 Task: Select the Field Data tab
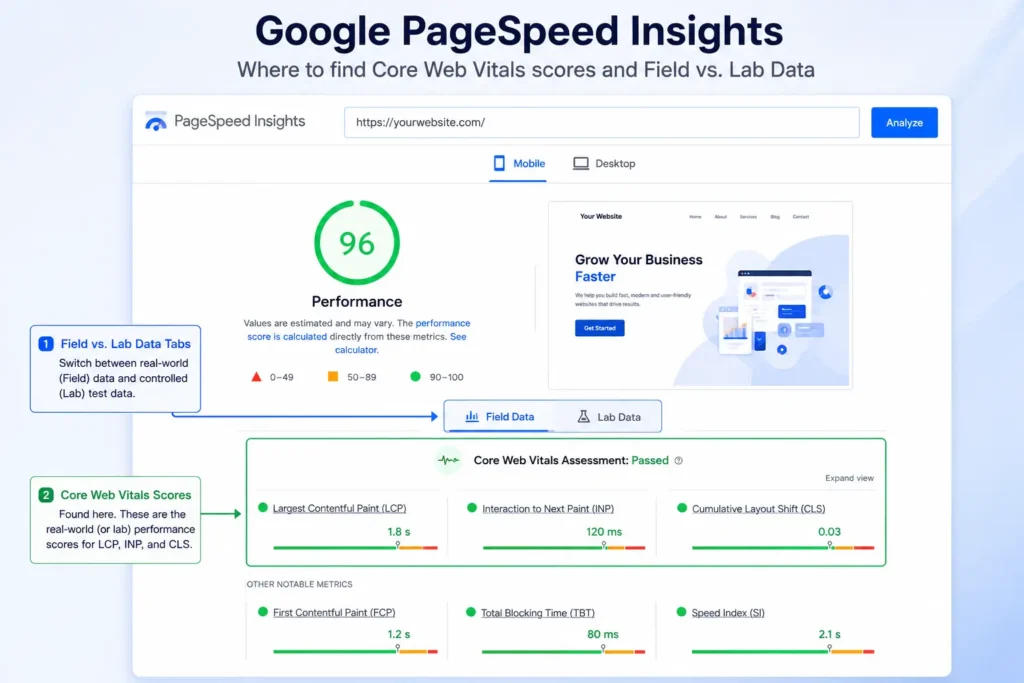500,417
